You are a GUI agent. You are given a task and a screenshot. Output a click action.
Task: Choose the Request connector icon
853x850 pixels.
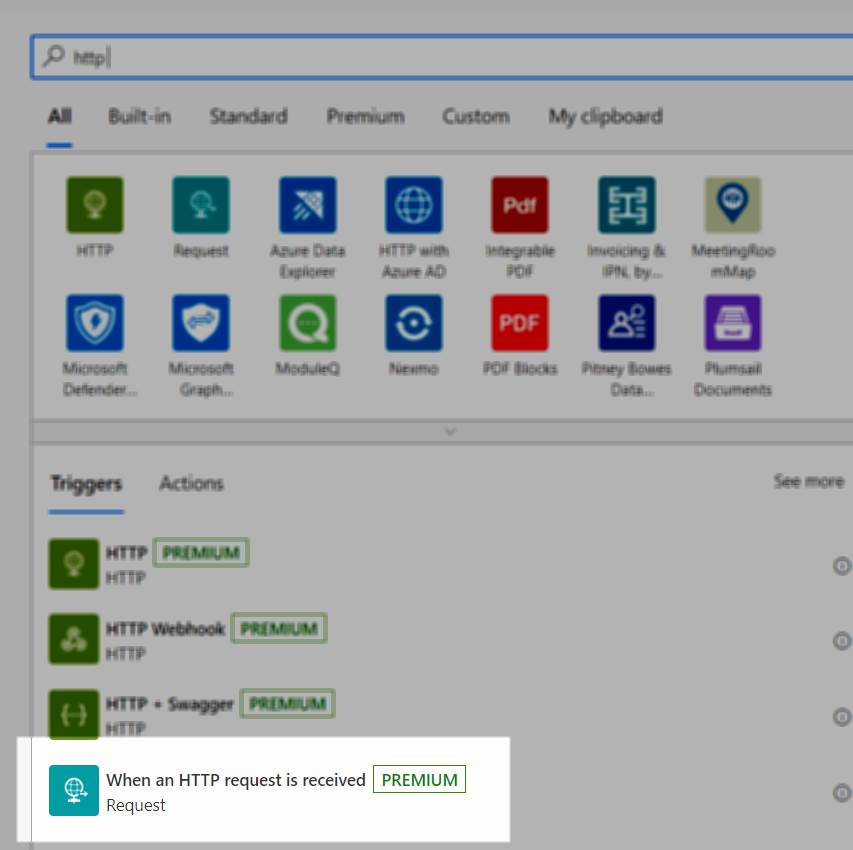pos(201,206)
